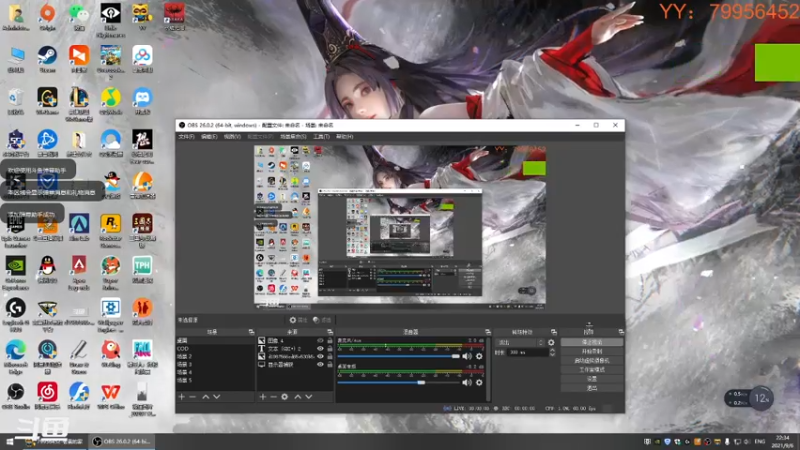Move the selected source up
Image resolution: width=800 pixels, height=450 pixels.
pos(297,396)
